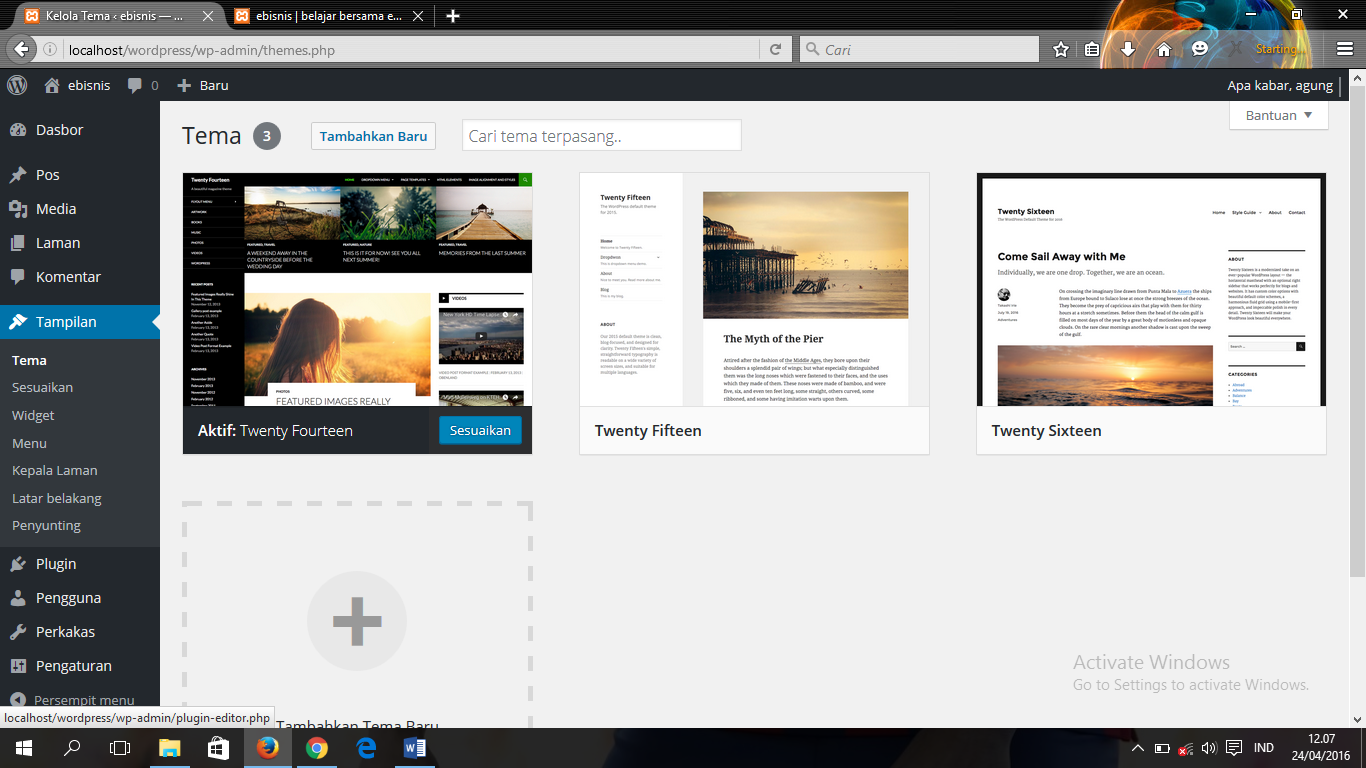This screenshot has width=1366, height=768.
Task: Open the Penyunting editor submenu
Action: point(46,526)
